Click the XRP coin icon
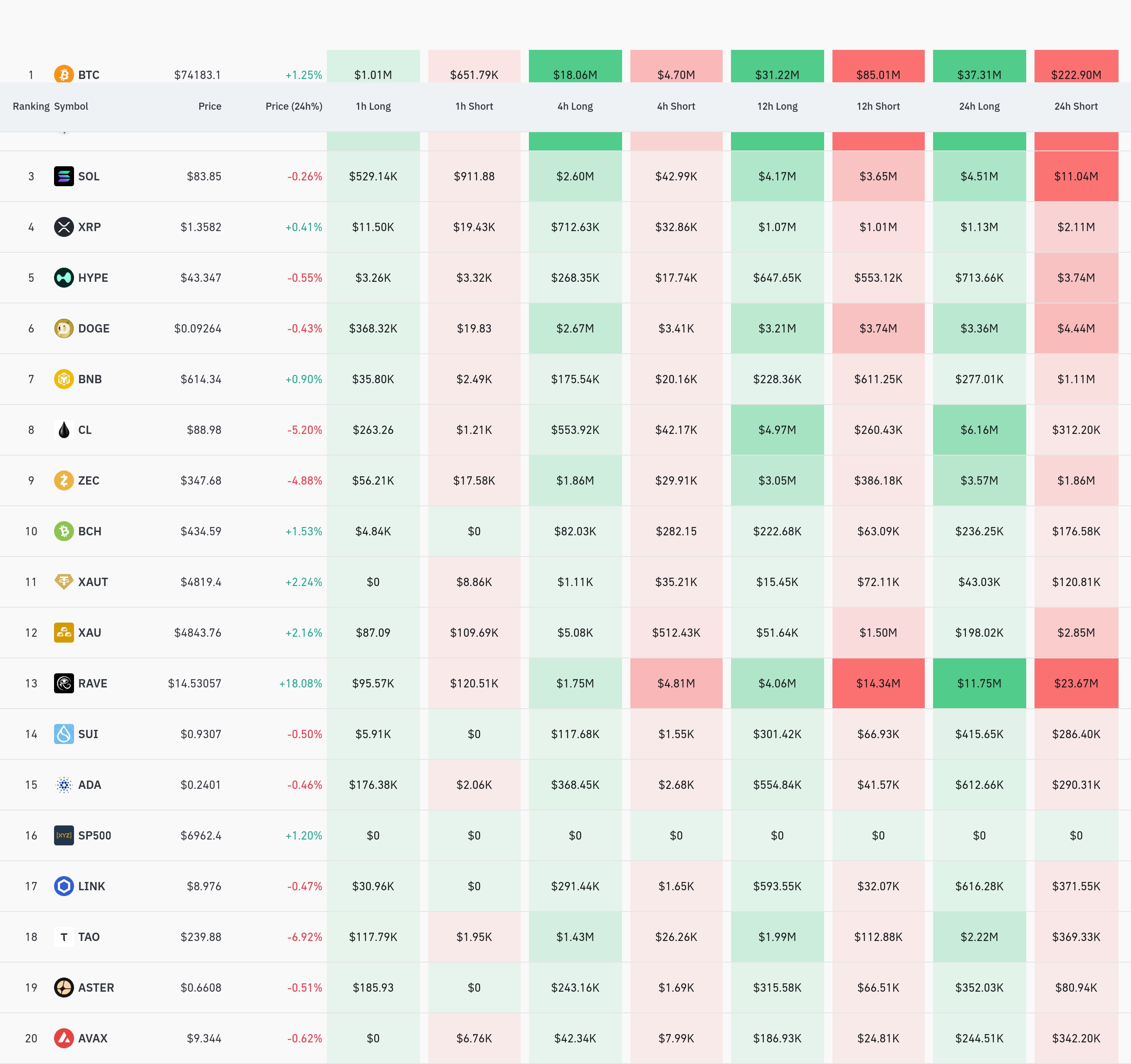Viewport: 1131px width, 1064px height. 64,227
